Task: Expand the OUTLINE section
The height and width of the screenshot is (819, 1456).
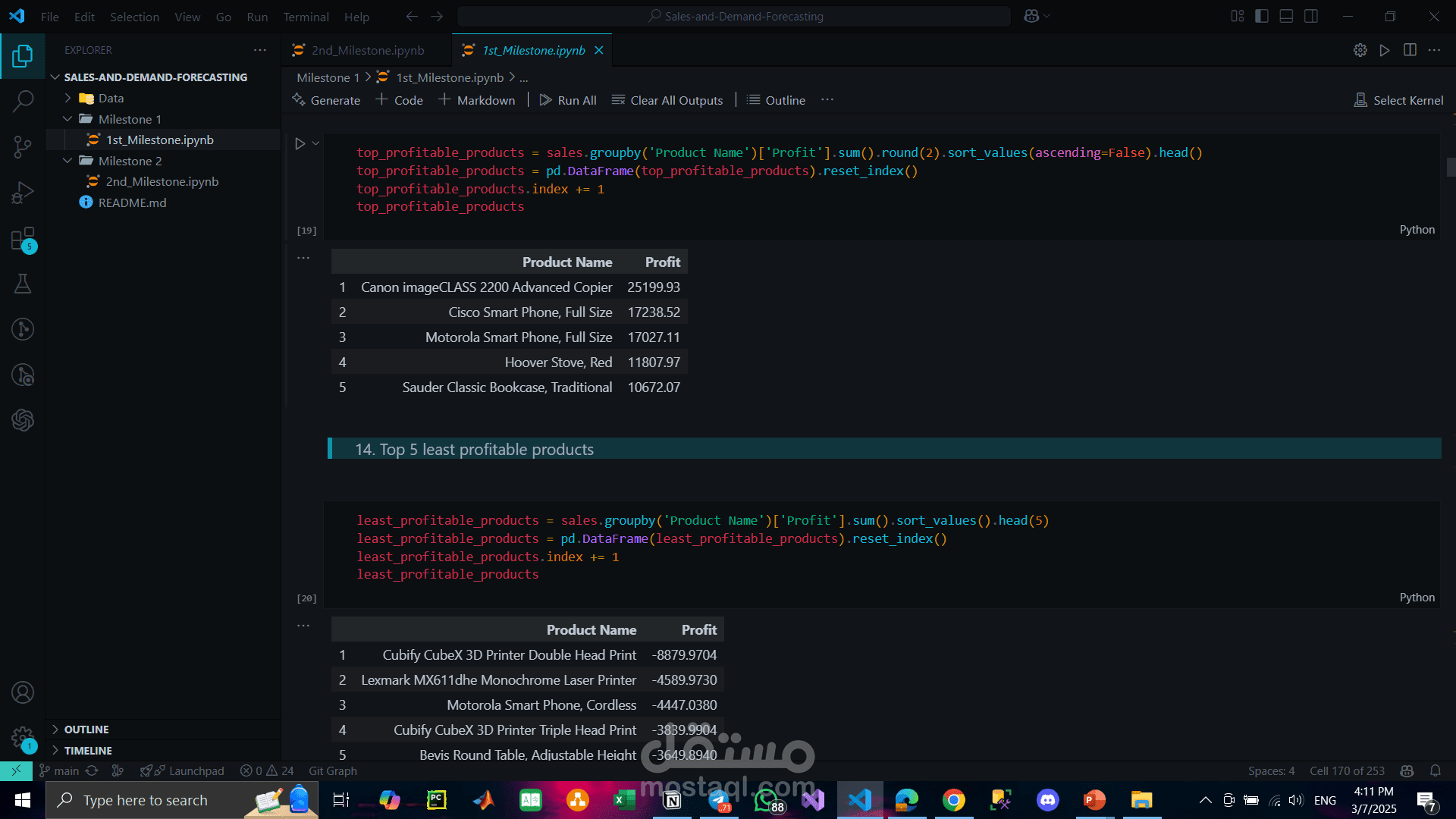Action: click(86, 729)
